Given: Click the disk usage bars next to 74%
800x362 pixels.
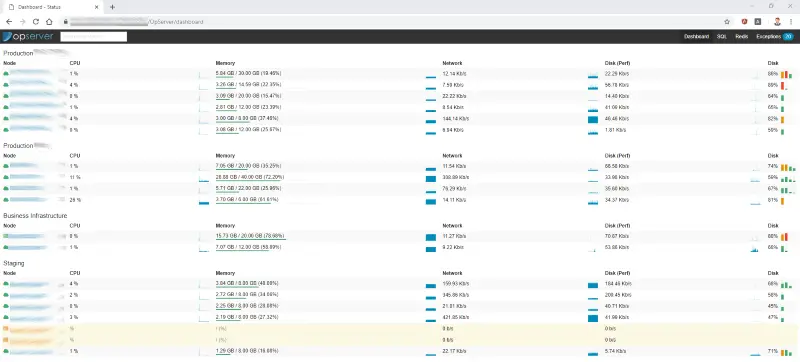Looking at the screenshot, I should 788,167.
